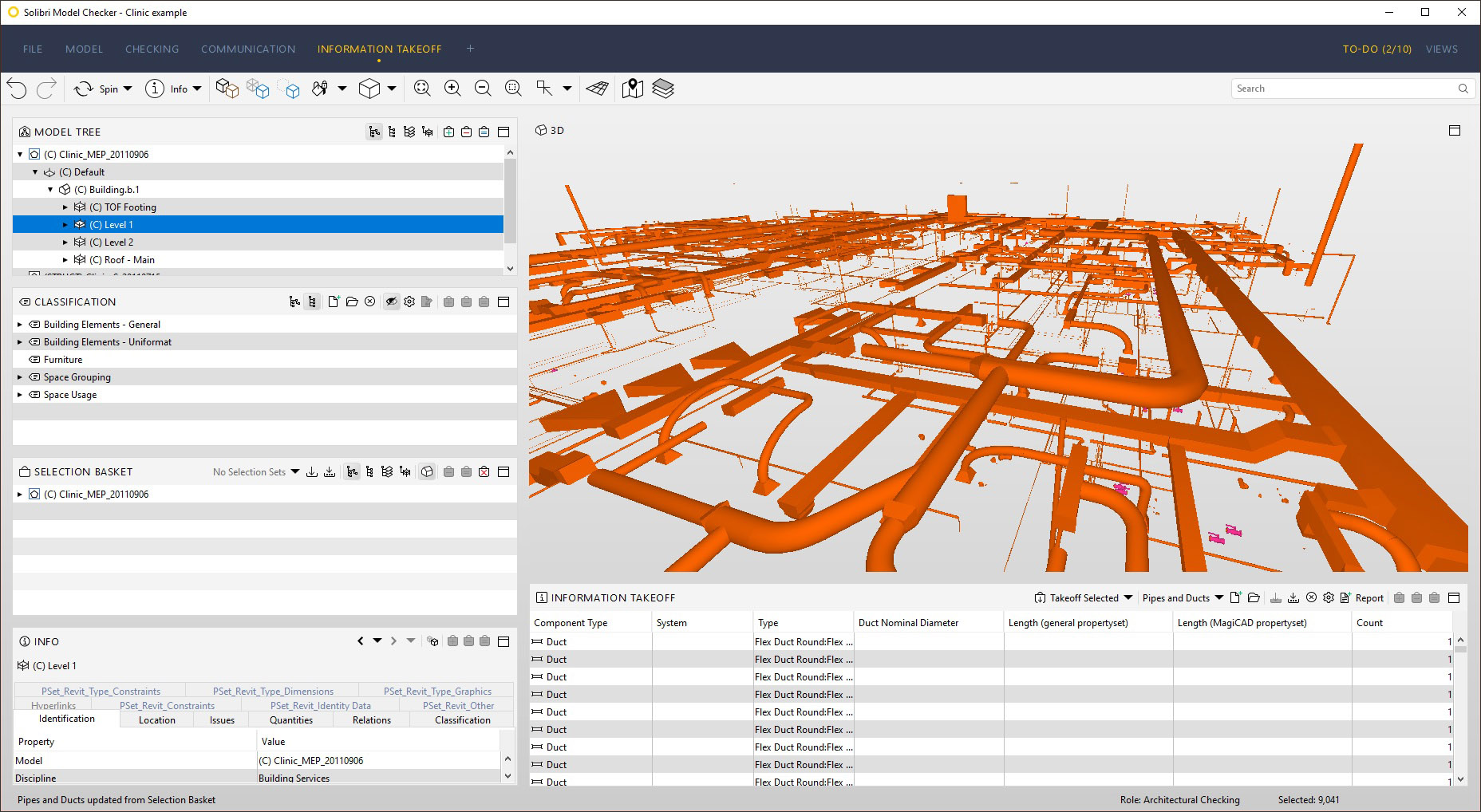
Task: Open Location tab in Info panel
Action: (x=157, y=719)
